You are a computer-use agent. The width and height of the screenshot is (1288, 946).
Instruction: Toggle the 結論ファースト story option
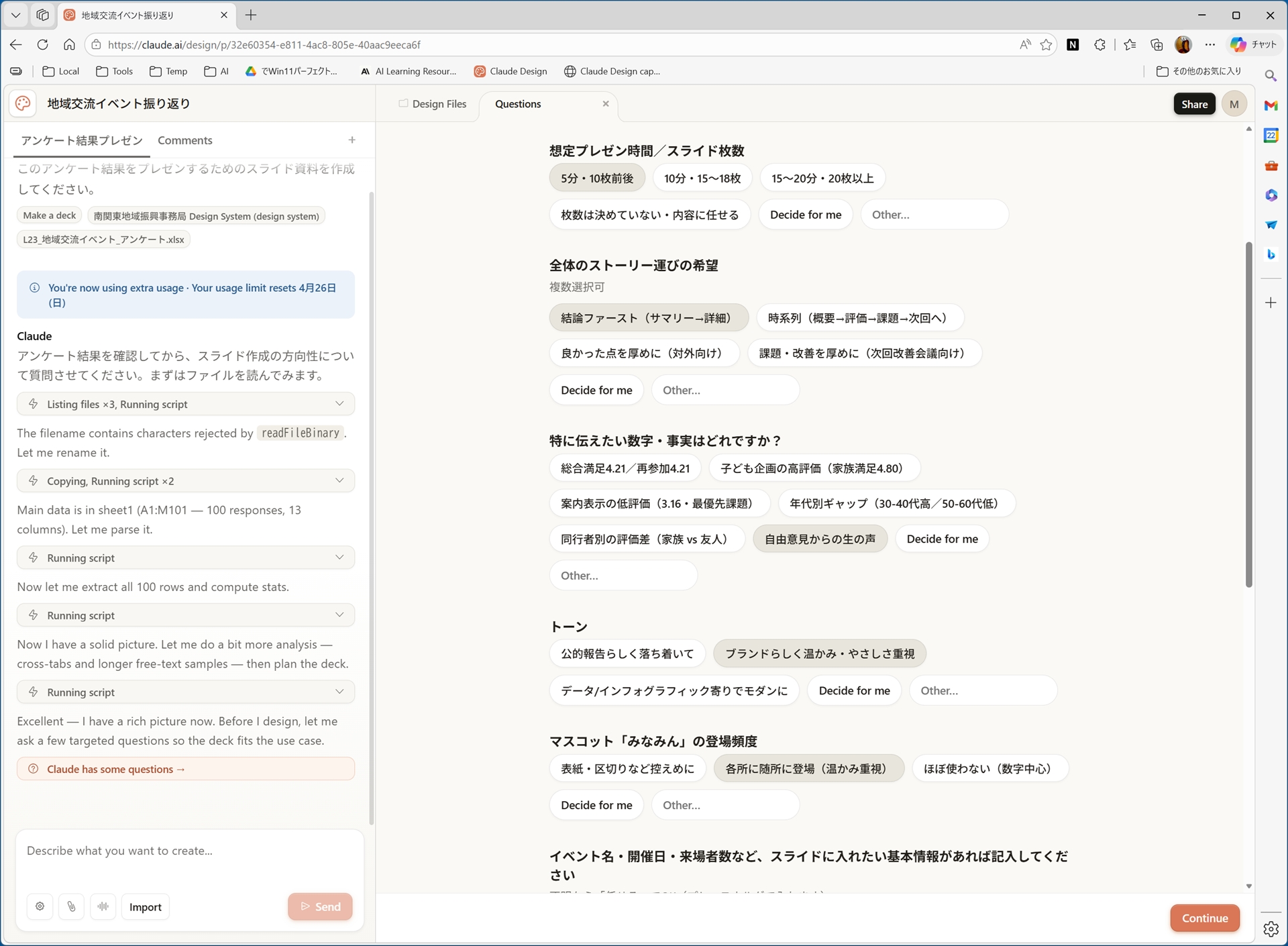coord(647,317)
